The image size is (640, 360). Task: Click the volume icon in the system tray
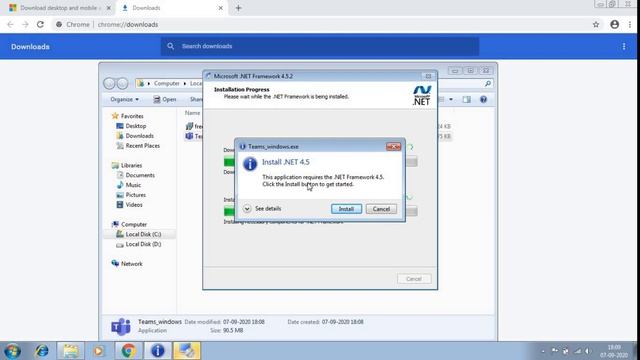click(x=588, y=351)
